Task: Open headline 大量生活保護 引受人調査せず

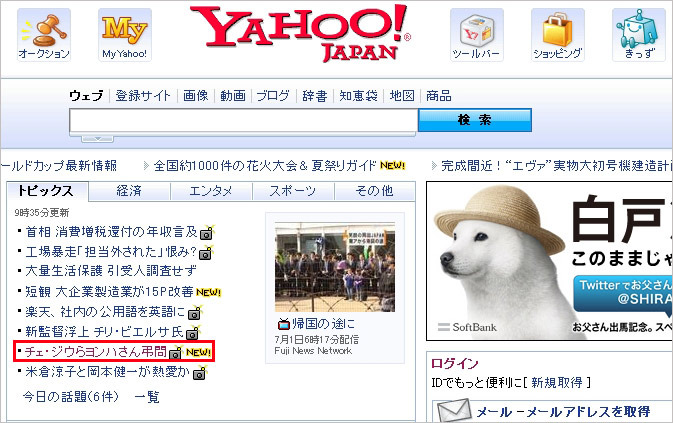Action: coord(111,271)
